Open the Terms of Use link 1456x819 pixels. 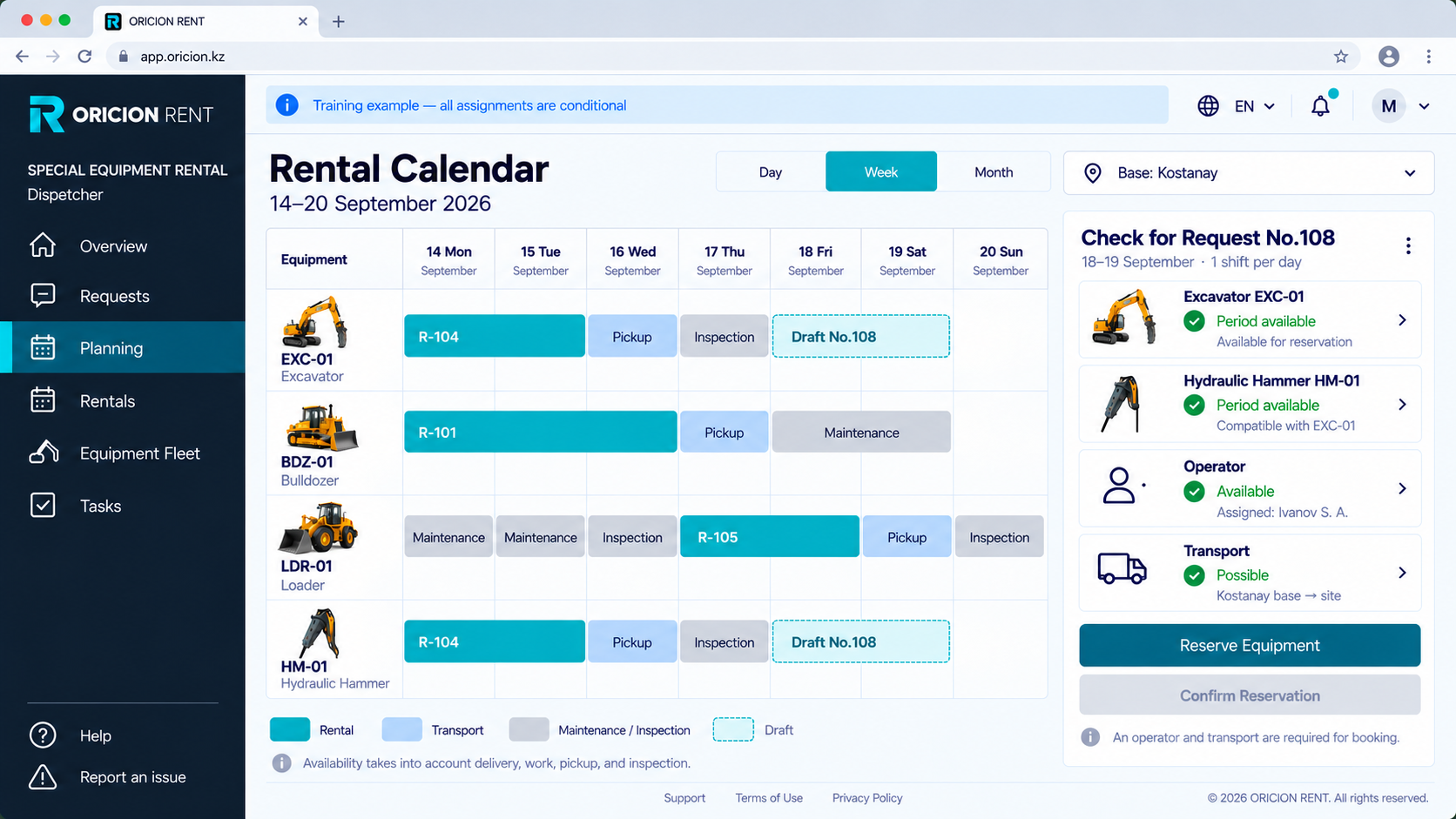769,798
